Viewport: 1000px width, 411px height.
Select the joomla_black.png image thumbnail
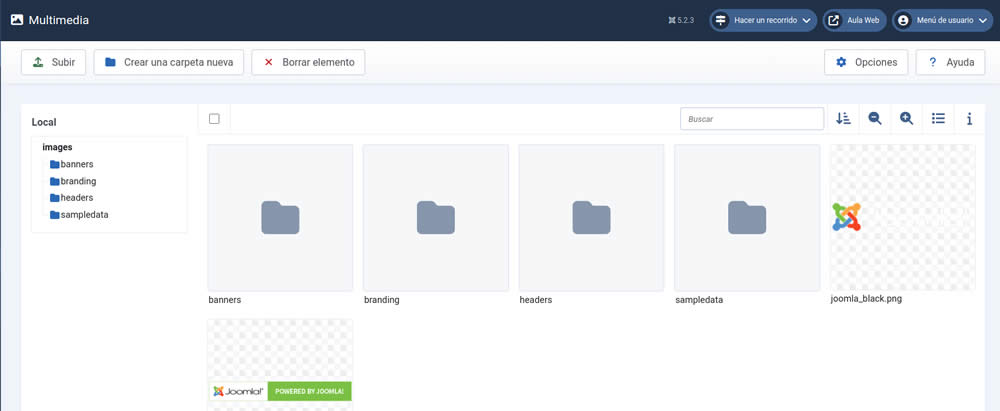click(902, 218)
